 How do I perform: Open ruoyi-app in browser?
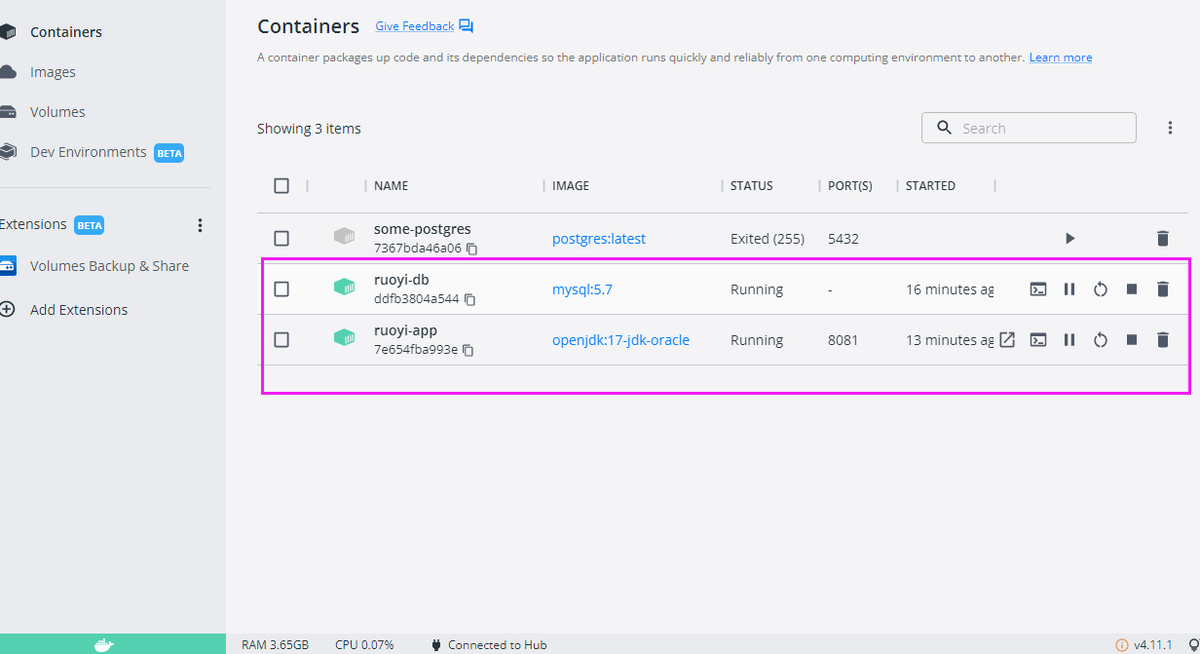click(1008, 339)
